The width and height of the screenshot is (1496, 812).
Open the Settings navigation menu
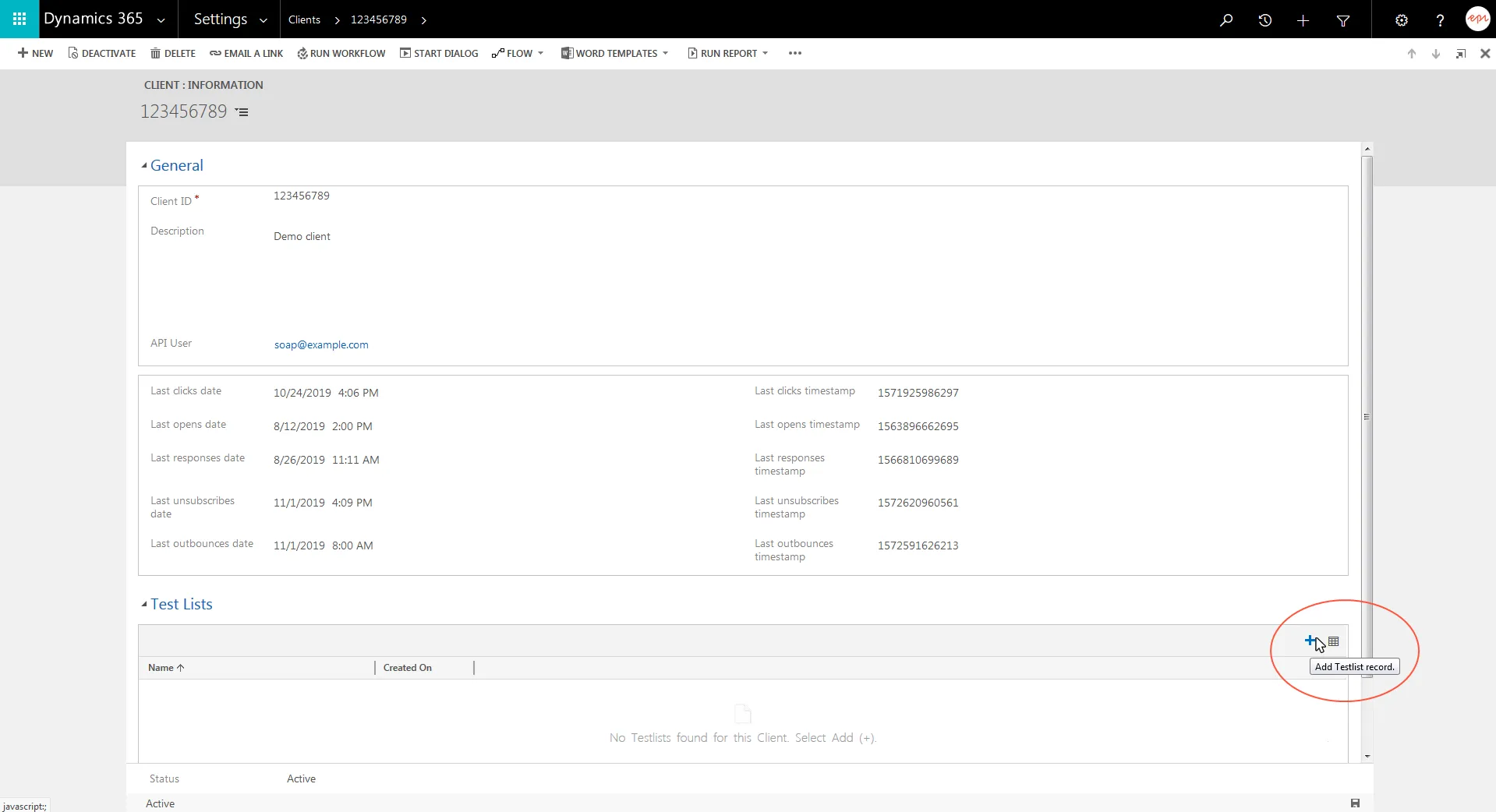(x=230, y=19)
